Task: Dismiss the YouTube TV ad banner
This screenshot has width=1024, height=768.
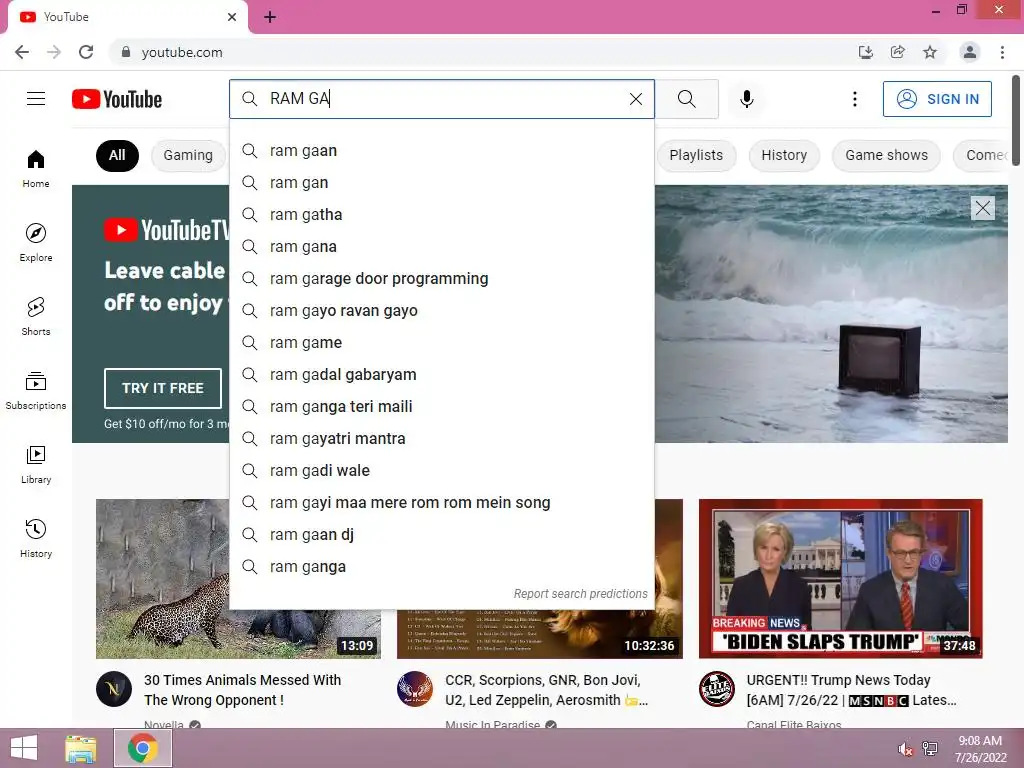Action: point(982,208)
